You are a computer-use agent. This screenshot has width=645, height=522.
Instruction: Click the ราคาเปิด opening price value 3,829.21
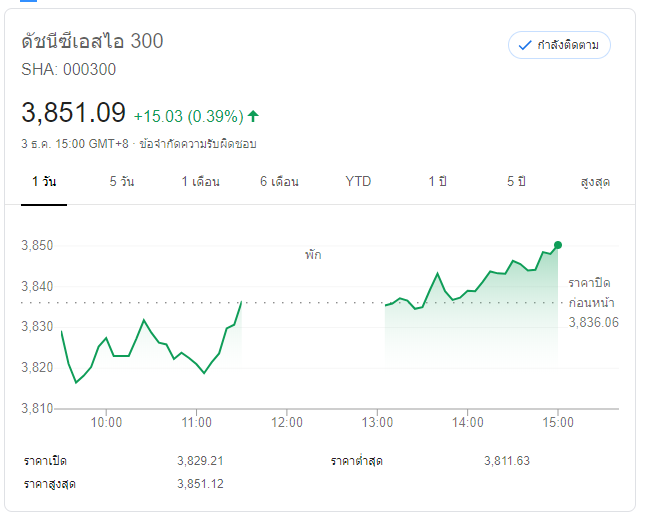pos(199,461)
